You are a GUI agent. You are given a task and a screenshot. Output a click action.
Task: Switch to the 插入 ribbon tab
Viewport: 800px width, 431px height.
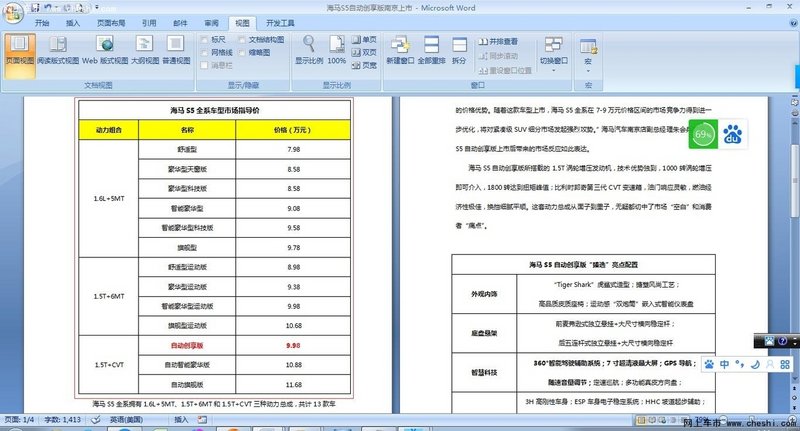point(73,23)
